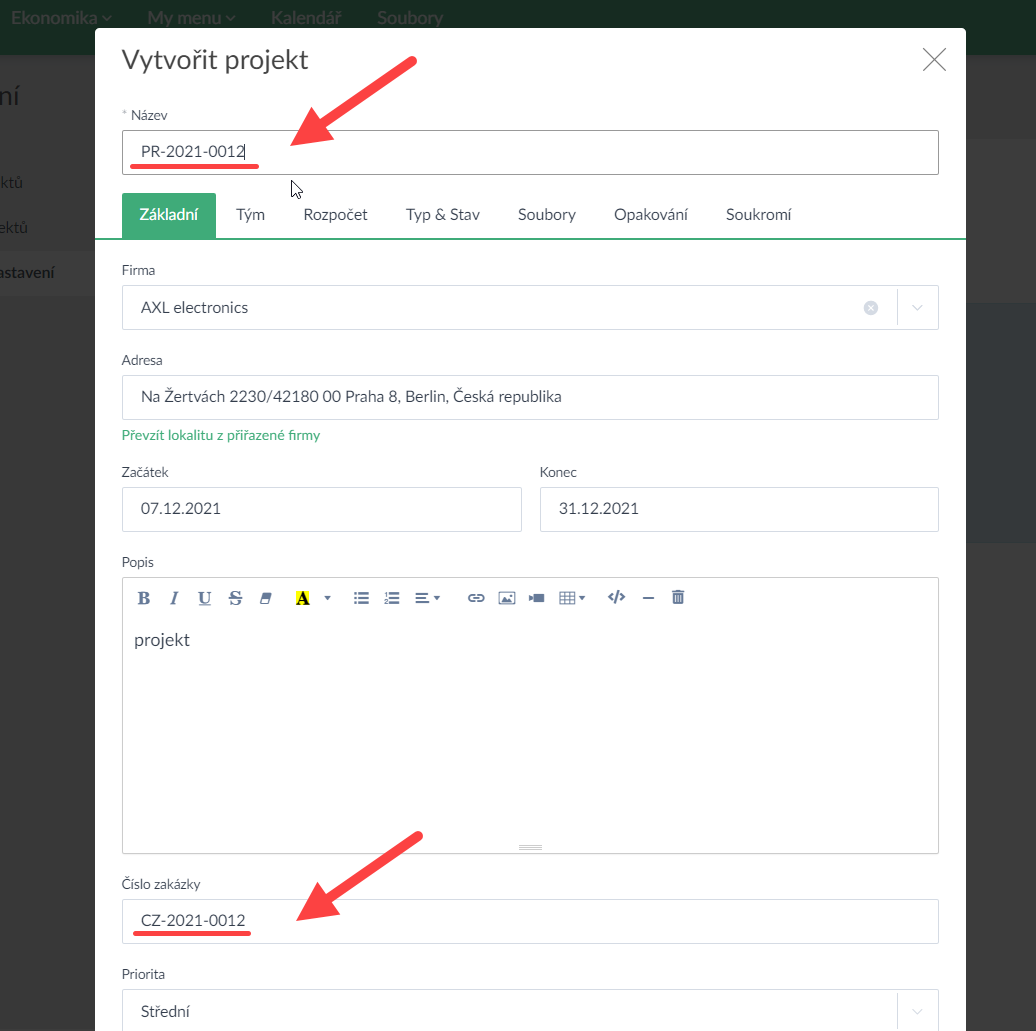1036x1031 pixels.
Task: Click the strikethrough icon
Action: 235,598
